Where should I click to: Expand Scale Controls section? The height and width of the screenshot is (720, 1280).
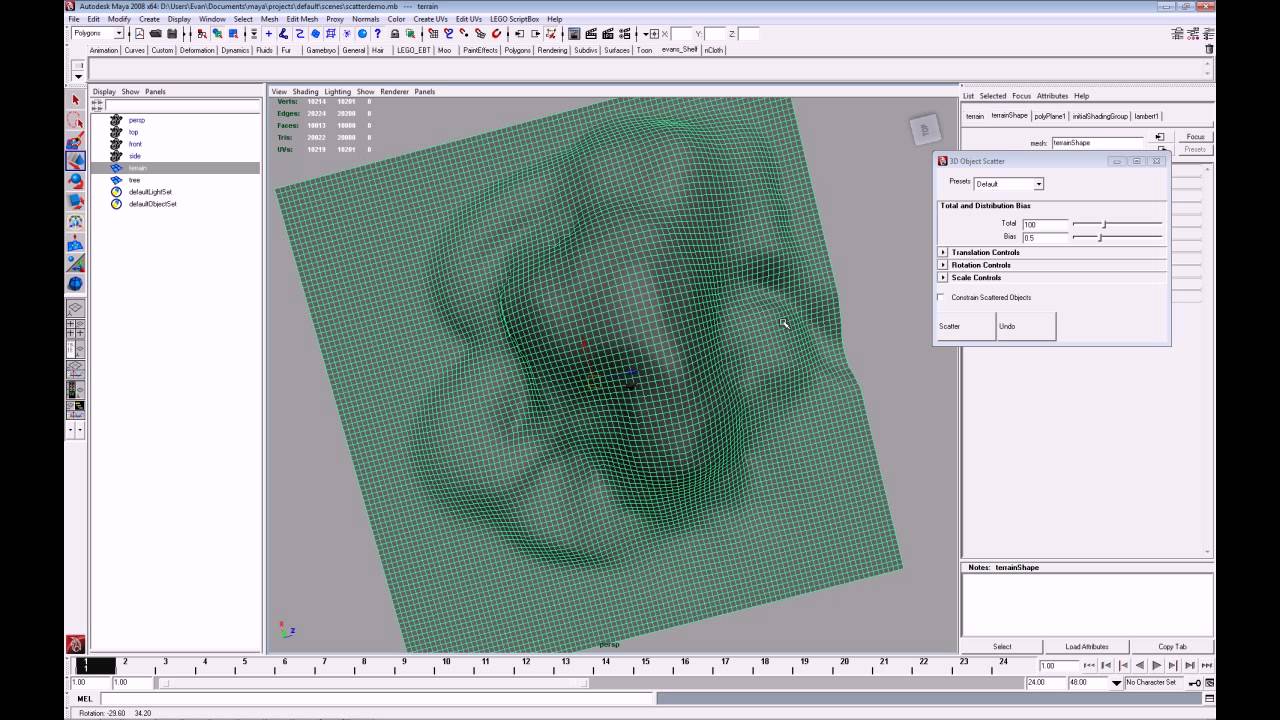943,277
